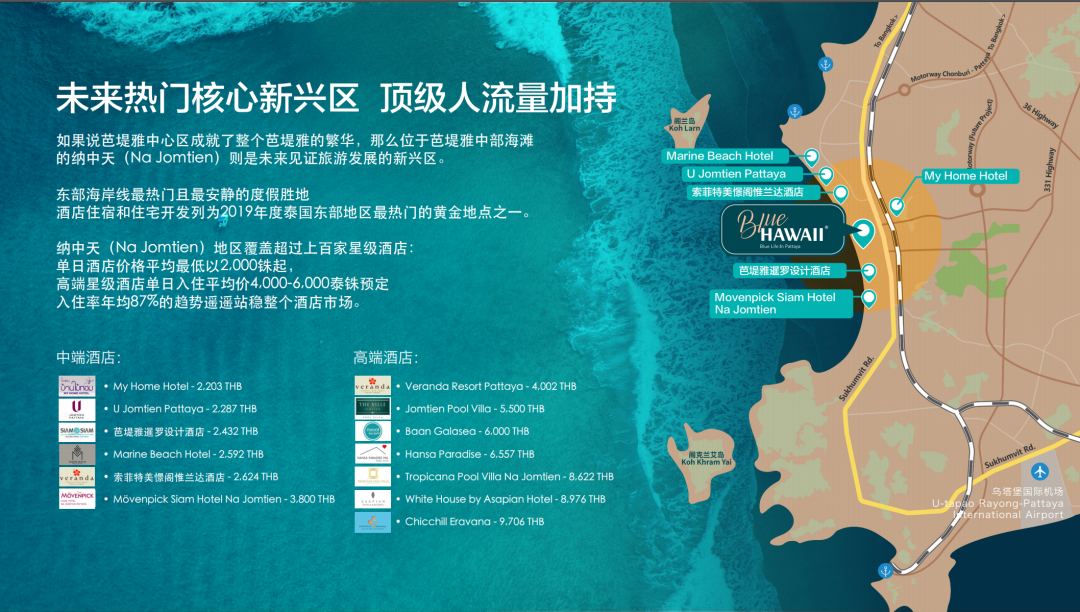Click the paragraph line mentioning 入住率年均87%
The height and width of the screenshot is (612, 1080).
coord(209,302)
